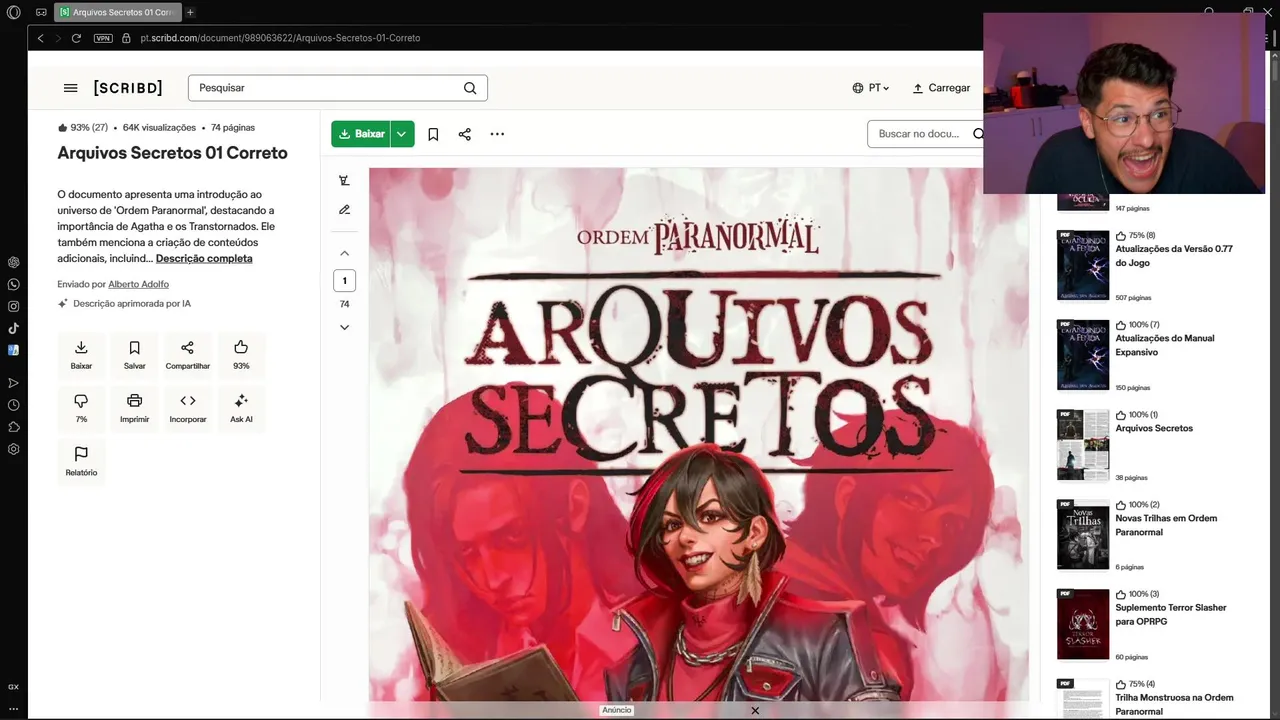Viewport: 1280px width, 720px height.
Task: Go to previous page with up chevron
Action: pyautogui.click(x=344, y=253)
